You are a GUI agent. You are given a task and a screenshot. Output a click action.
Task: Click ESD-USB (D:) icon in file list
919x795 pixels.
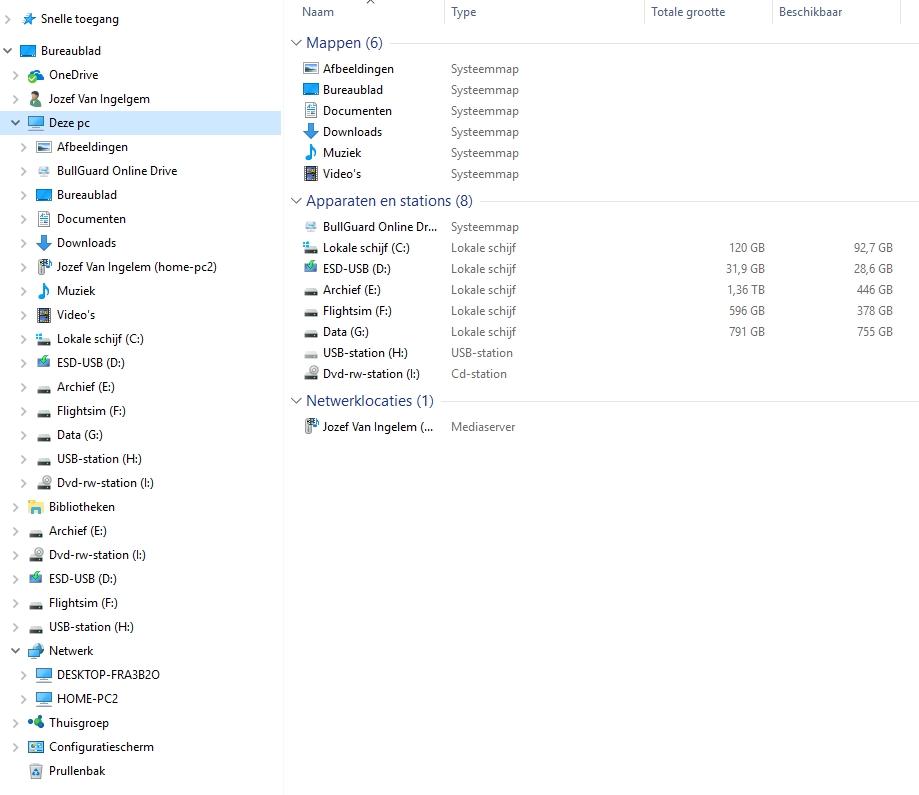point(311,268)
